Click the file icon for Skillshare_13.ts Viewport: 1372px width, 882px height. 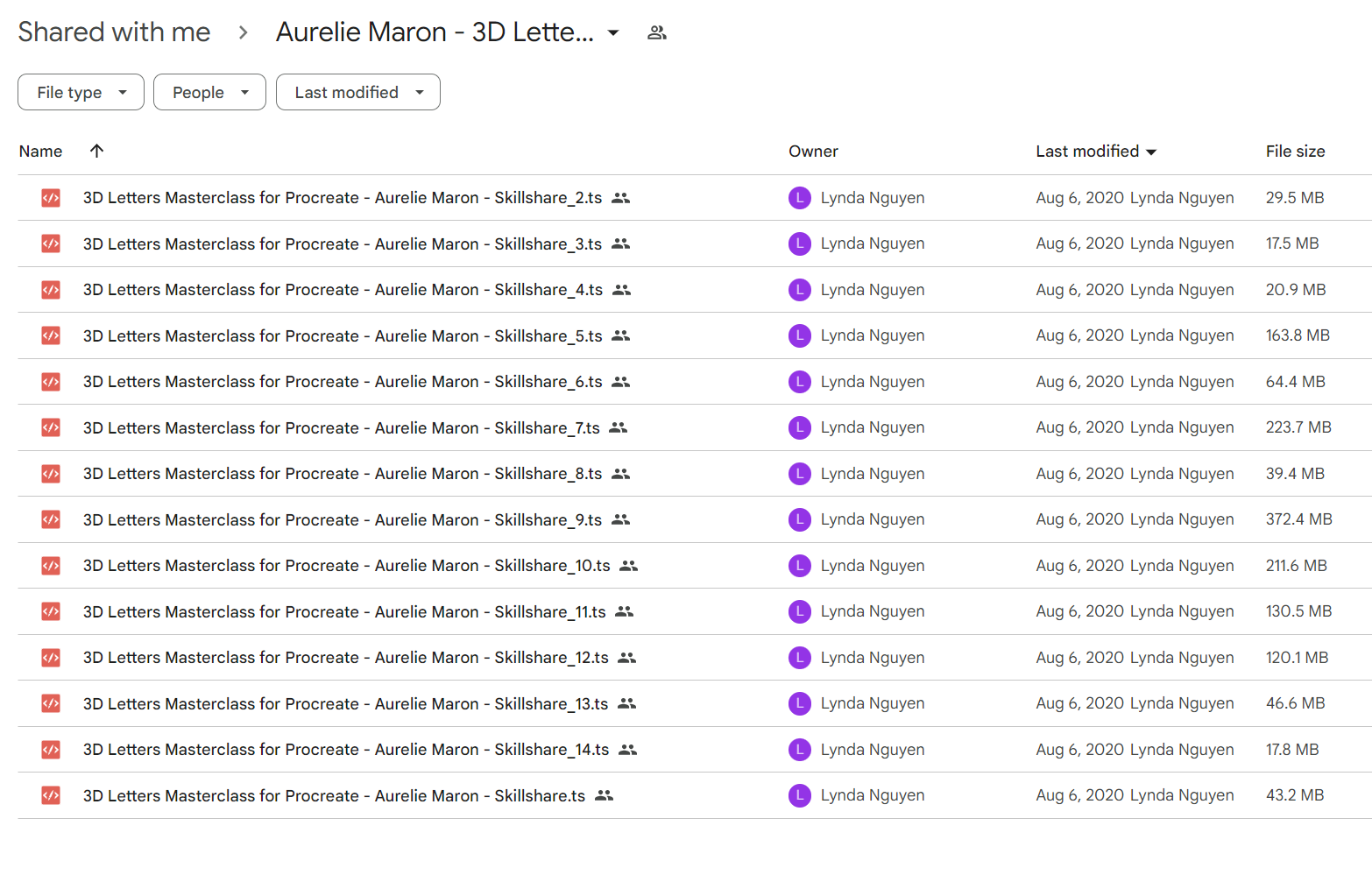coord(51,703)
